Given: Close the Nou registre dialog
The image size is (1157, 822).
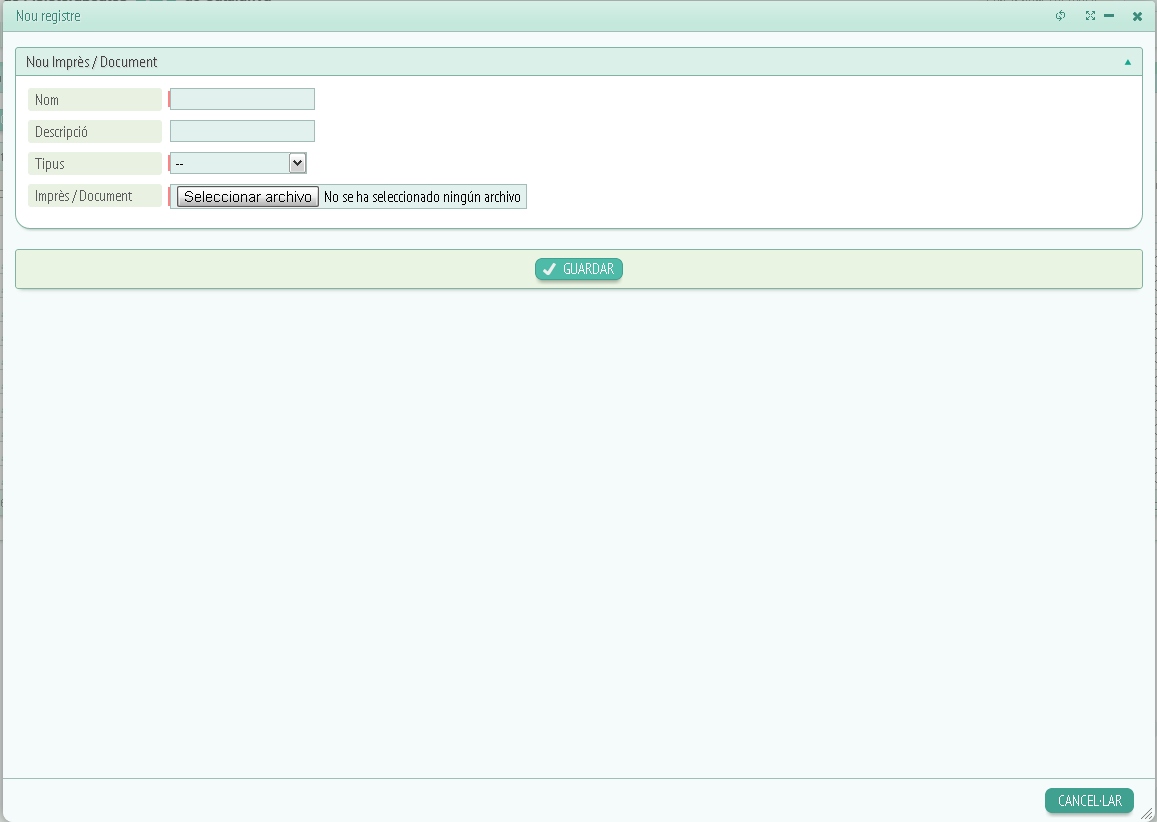Looking at the screenshot, I should click(x=1137, y=16).
